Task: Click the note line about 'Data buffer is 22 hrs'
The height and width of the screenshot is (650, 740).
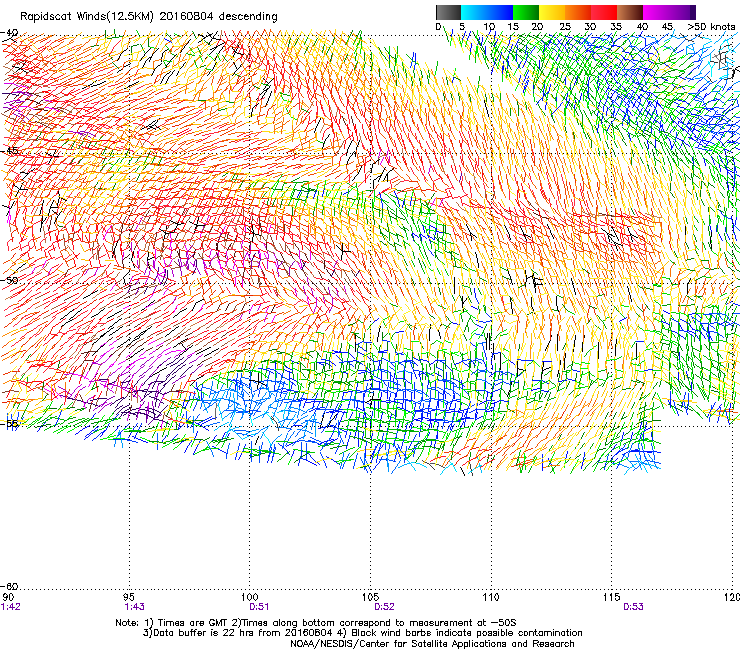Action: tap(362, 633)
